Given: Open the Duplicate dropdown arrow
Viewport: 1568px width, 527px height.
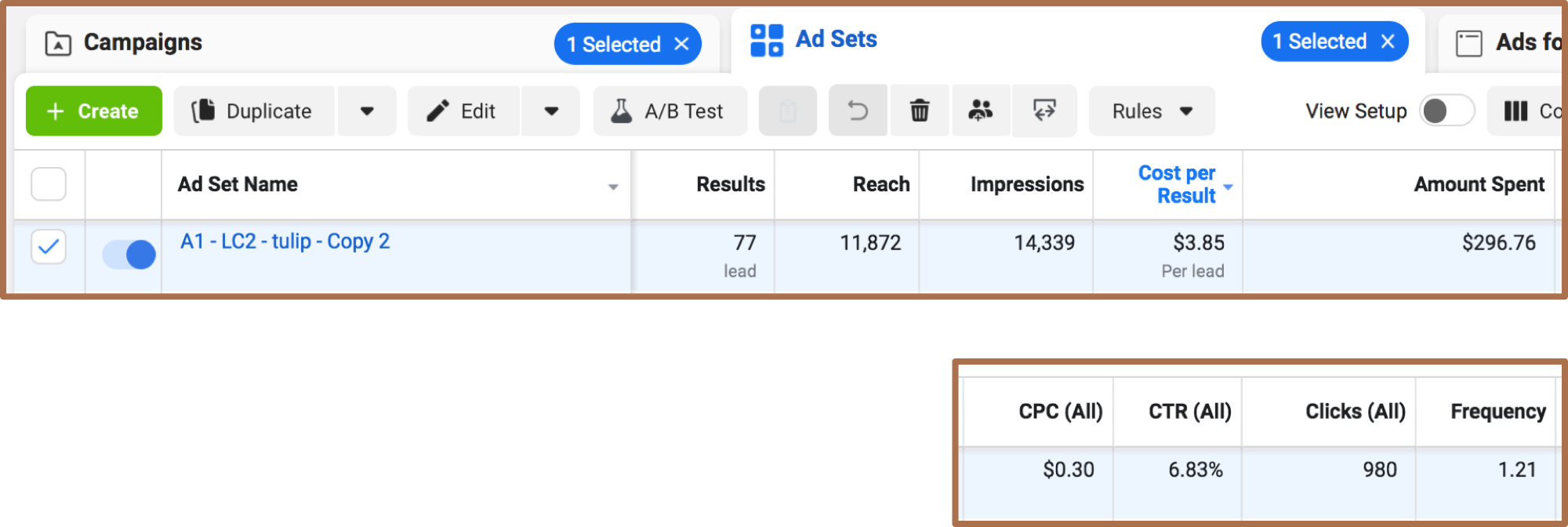Looking at the screenshot, I should (366, 111).
